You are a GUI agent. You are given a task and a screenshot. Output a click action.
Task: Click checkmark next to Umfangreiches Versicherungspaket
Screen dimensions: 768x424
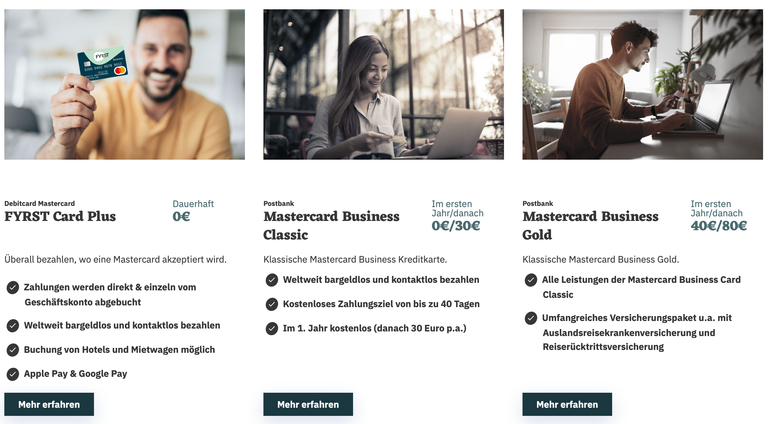click(x=531, y=318)
